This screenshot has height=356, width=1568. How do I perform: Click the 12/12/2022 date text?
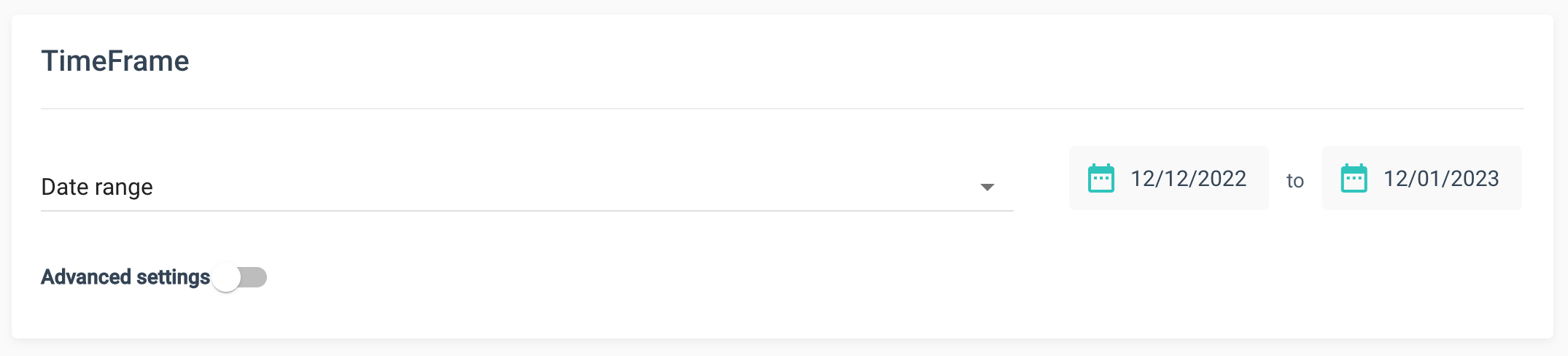(x=1188, y=179)
